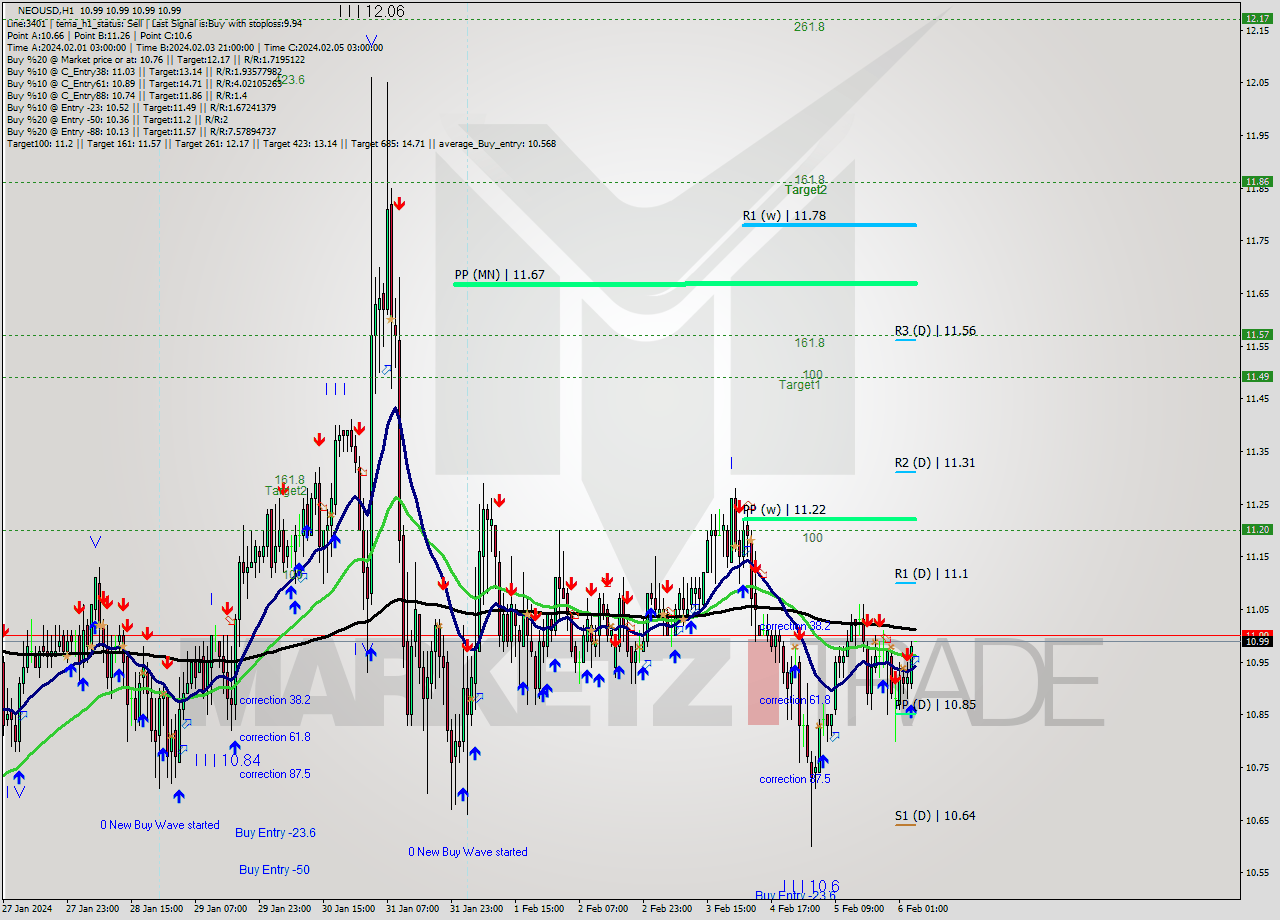Click the PP (w) | 11.22 pivot label

click(x=784, y=509)
